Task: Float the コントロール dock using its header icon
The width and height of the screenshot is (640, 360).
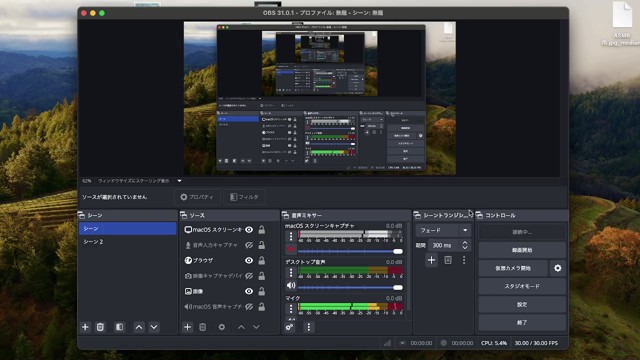Action: (x=480, y=215)
